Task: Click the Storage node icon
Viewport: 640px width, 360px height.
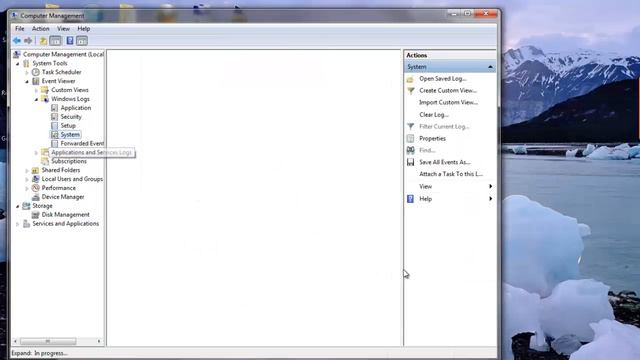Action: pos(27,206)
